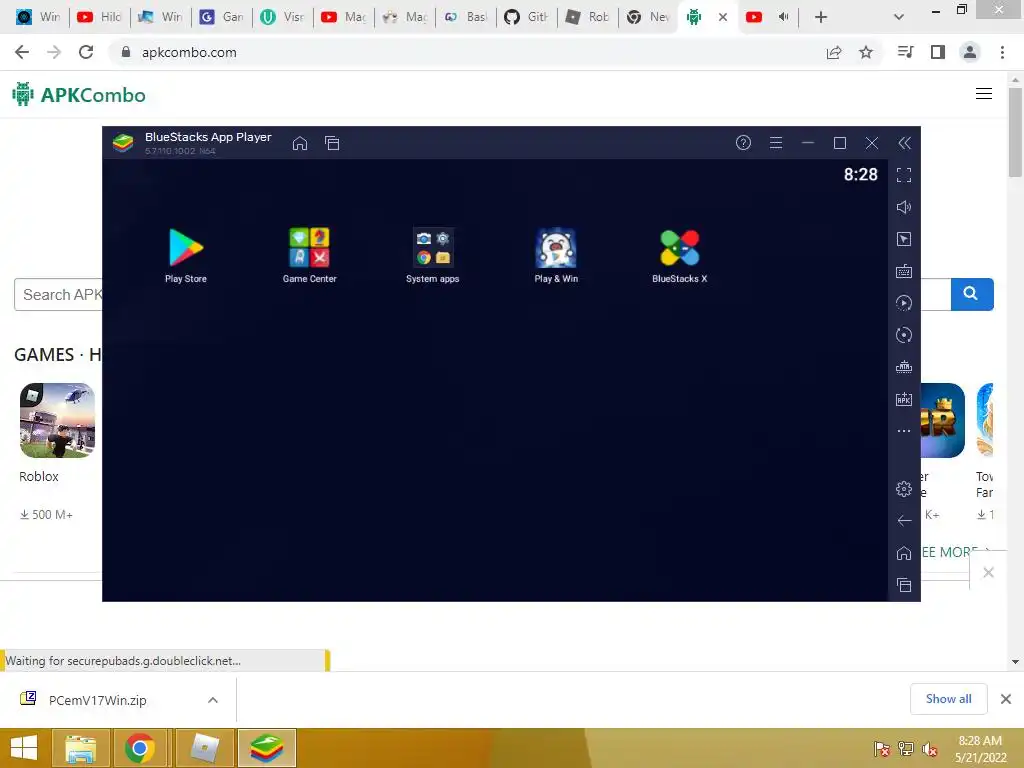Share this page via Chrome share icon
Image resolution: width=1024 pixels, height=768 pixels.
point(834,52)
